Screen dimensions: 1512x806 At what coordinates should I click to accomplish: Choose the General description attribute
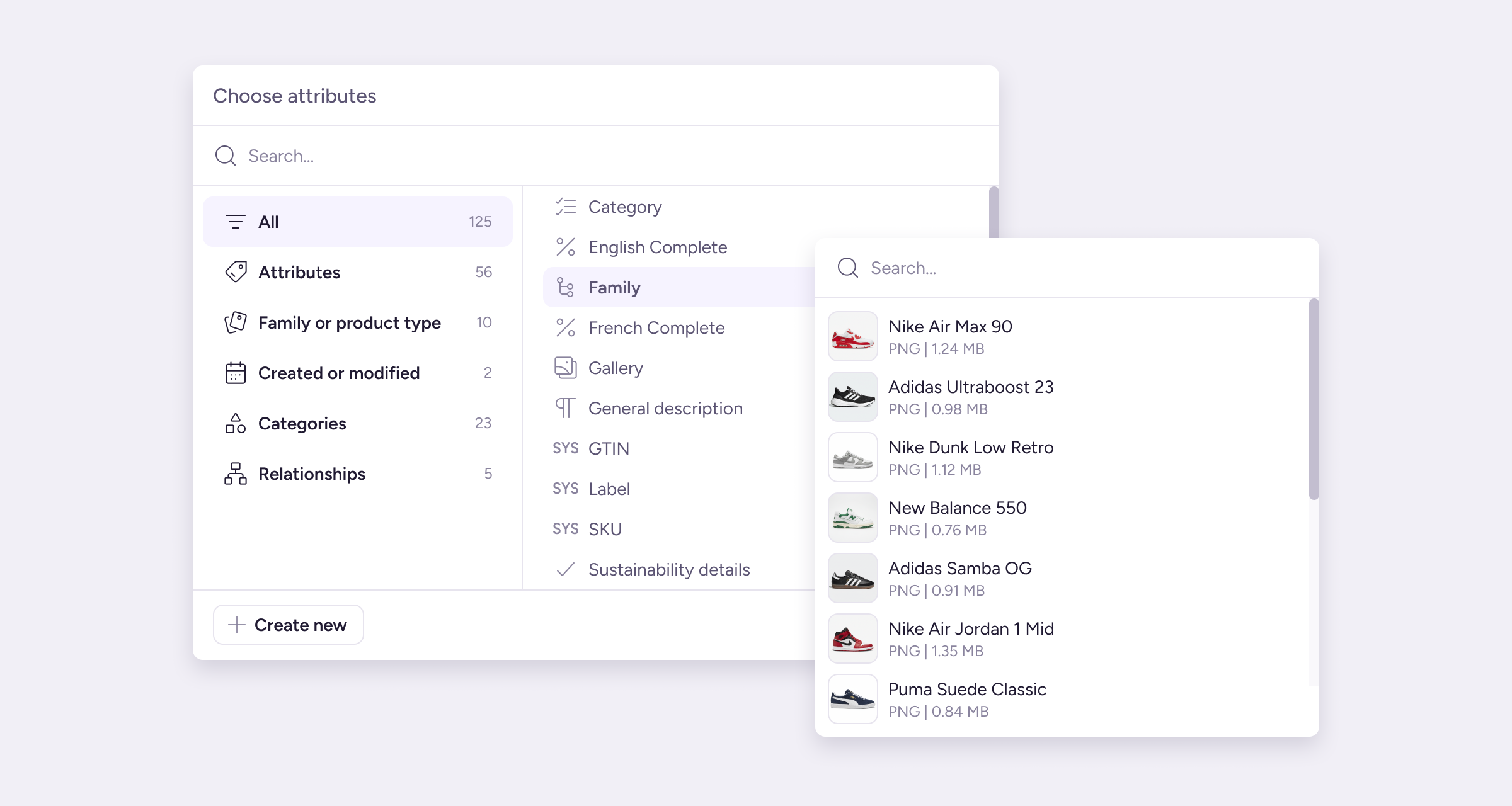pyautogui.click(x=679, y=408)
